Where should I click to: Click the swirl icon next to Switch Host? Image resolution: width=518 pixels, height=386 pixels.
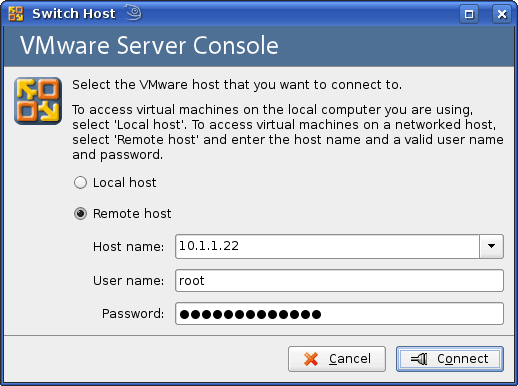pos(134,13)
